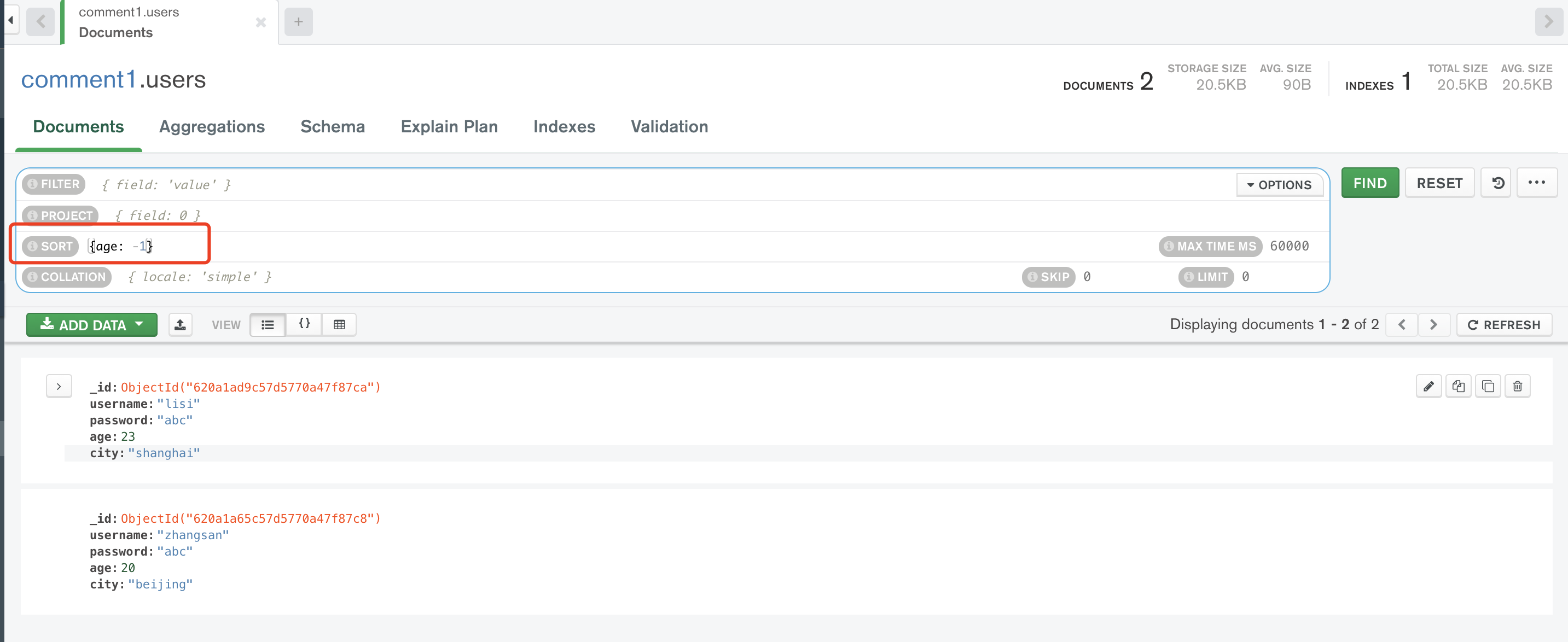Viewport: 1568px width, 642px height.
Task: Click the edit document icon for lisi
Action: (x=1428, y=388)
